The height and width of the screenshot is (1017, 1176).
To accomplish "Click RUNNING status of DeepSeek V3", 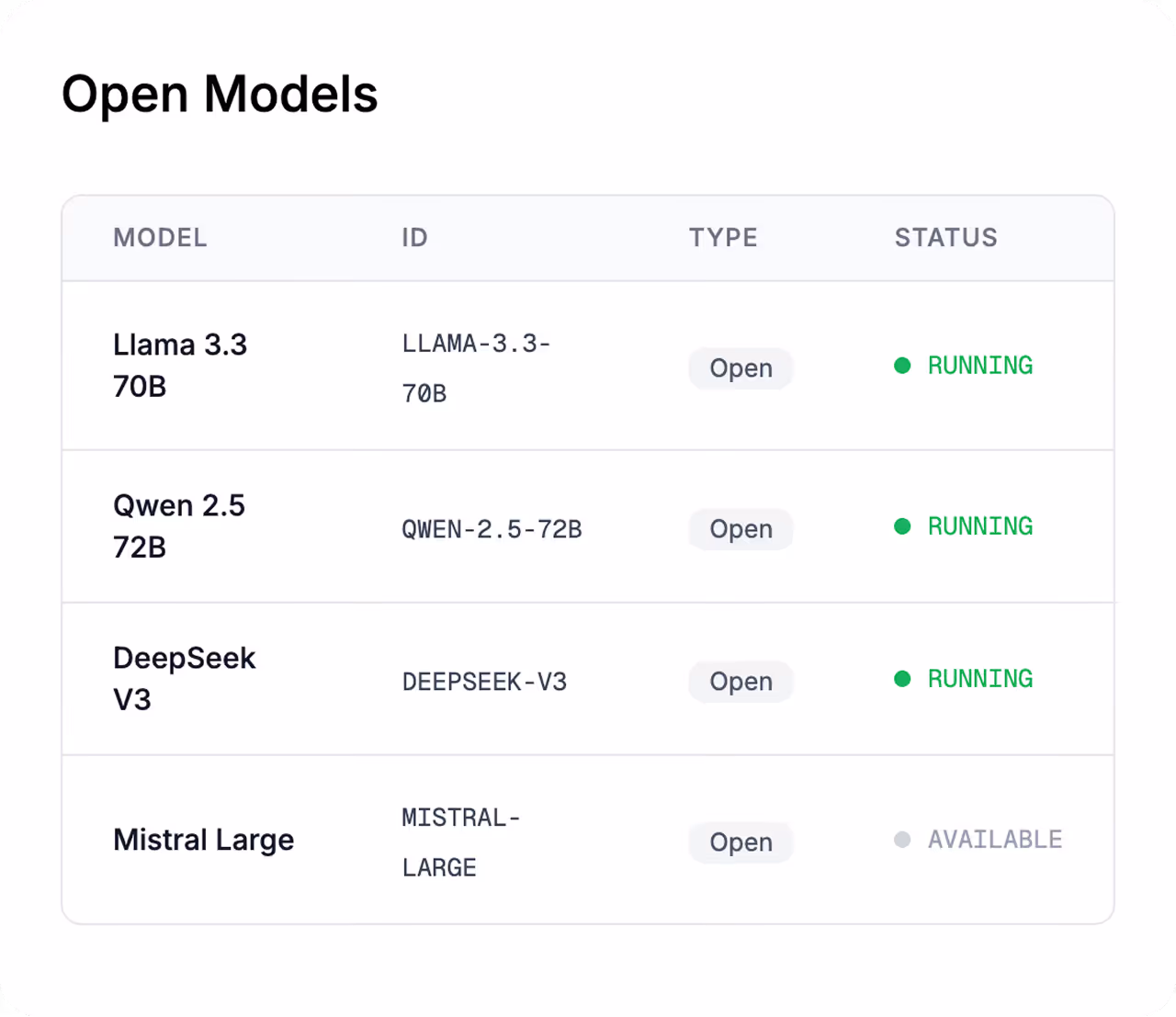I will (x=980, y=679).
